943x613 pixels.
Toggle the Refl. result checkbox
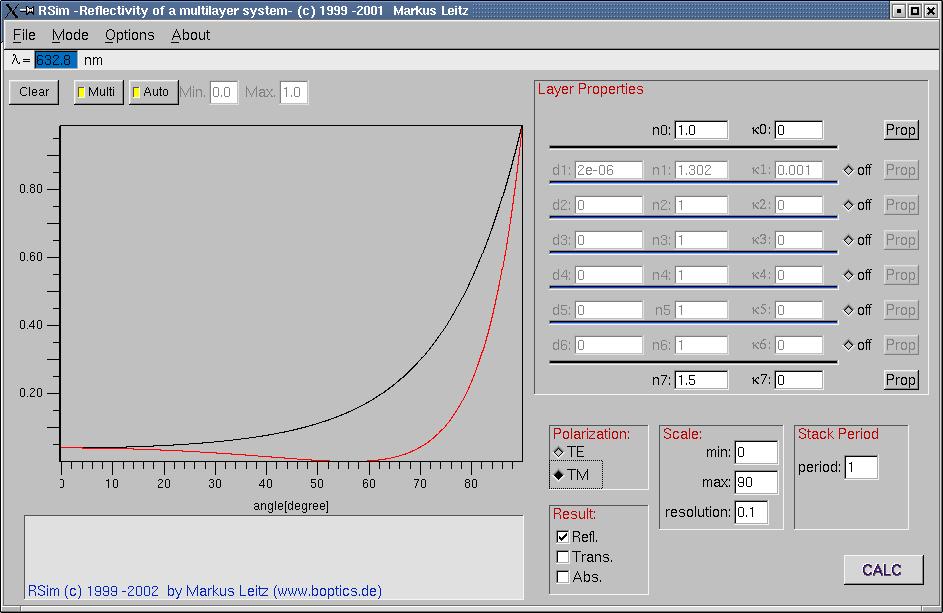pos(563,537)
